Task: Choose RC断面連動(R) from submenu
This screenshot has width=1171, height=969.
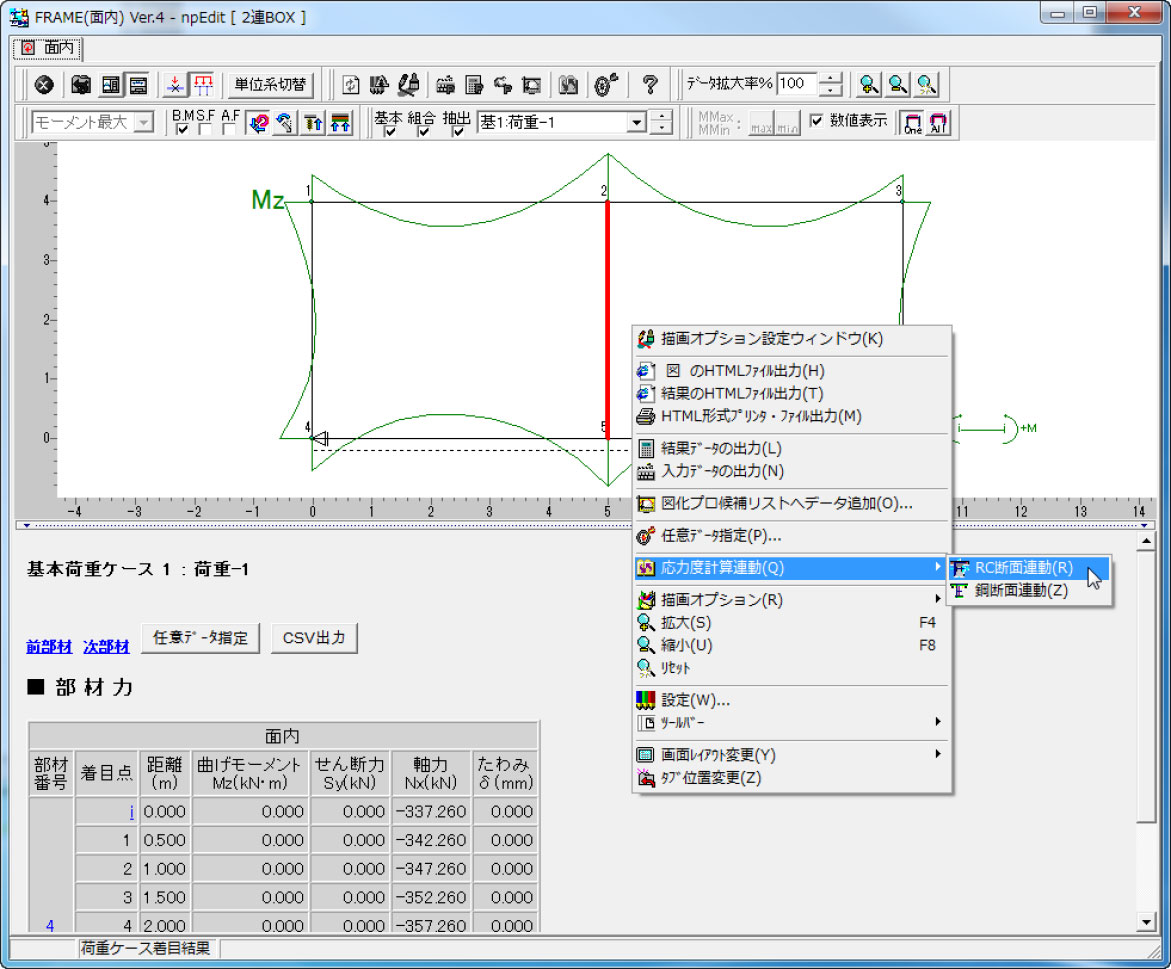Action: click(1029, 567)
